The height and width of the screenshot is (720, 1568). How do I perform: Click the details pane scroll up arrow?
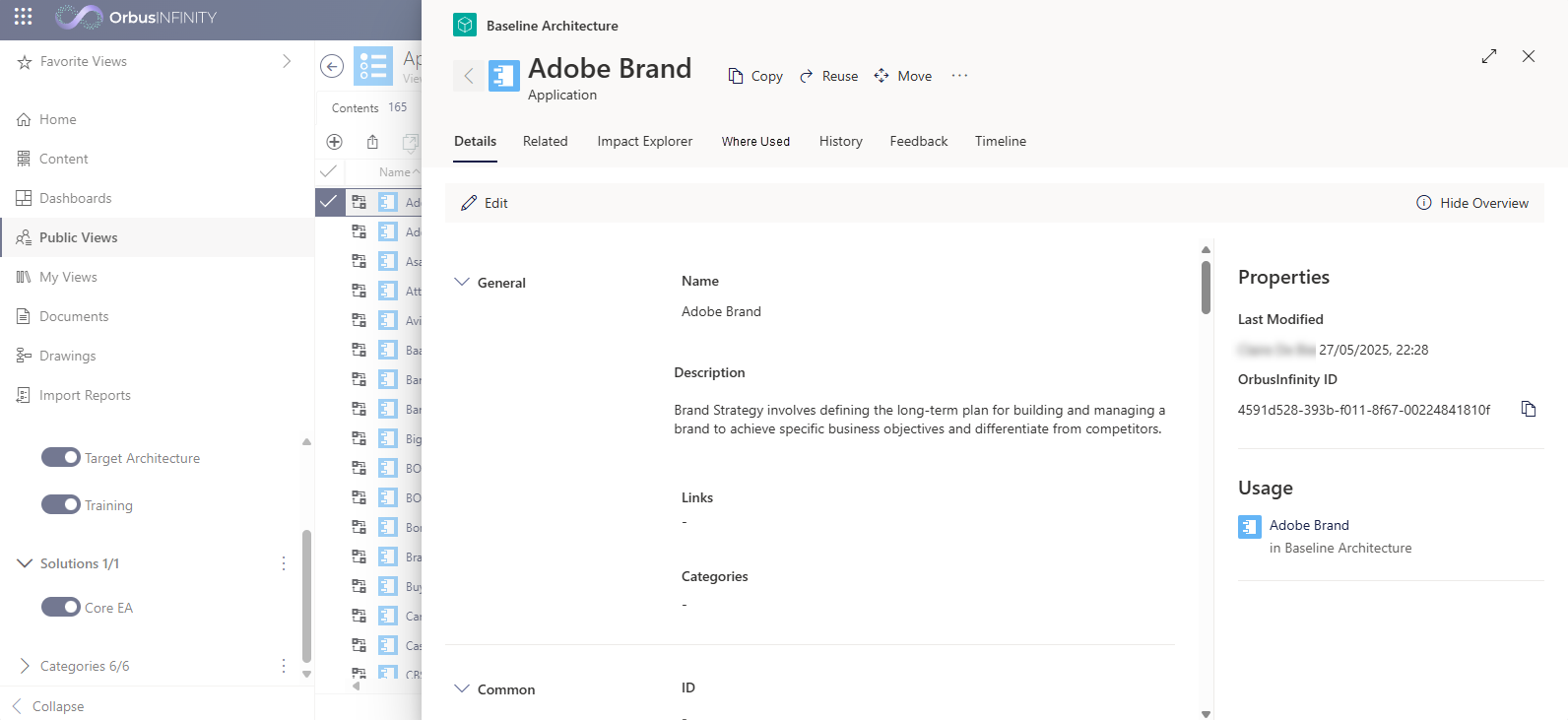[1206, 249]
